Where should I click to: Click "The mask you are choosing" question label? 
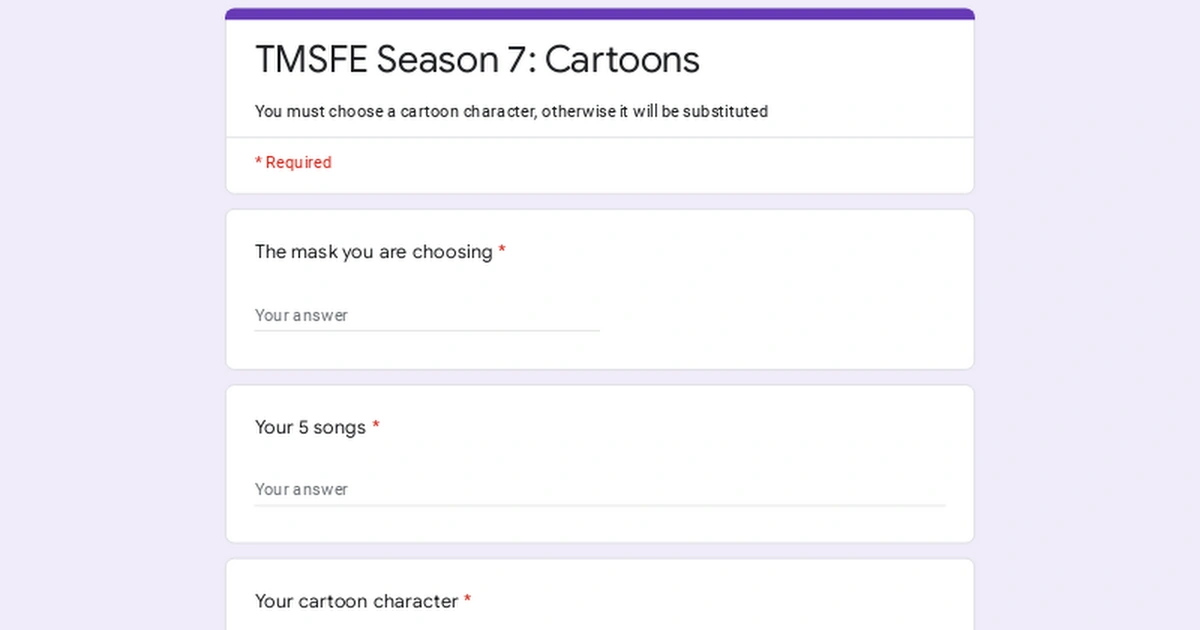click(x=373, y=252)
